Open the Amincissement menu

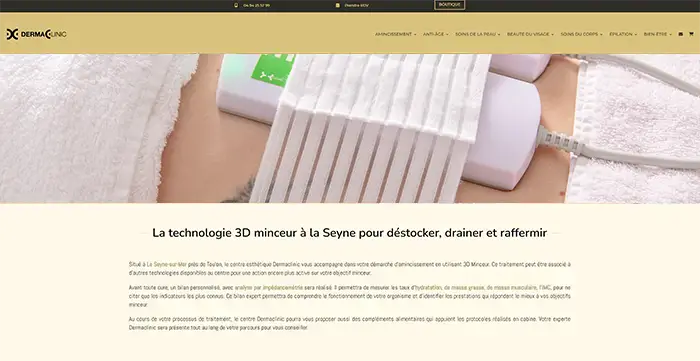point(393,34)
